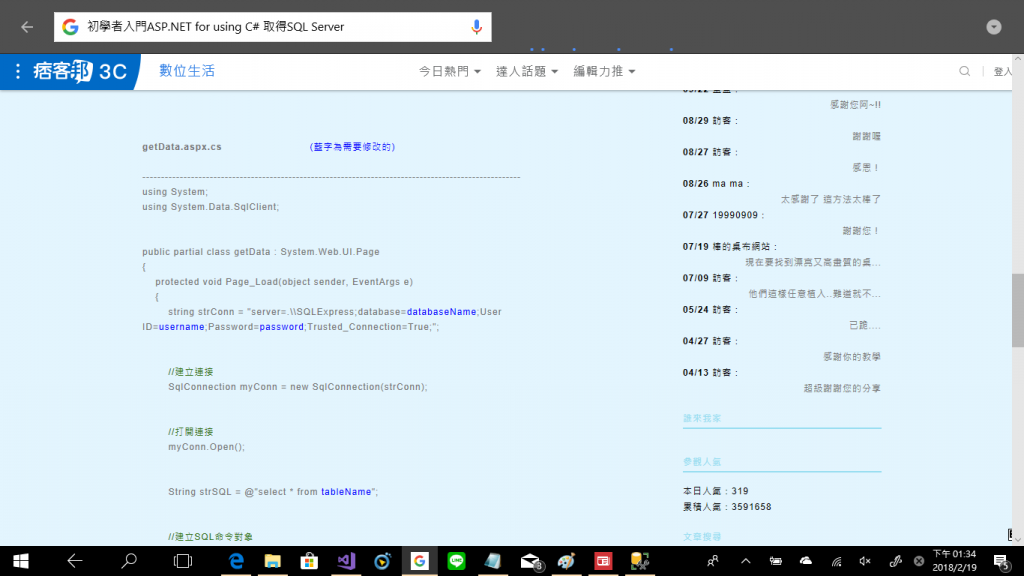
Task: Open OneDrive cloud tray icon
Action: (806, 561)
